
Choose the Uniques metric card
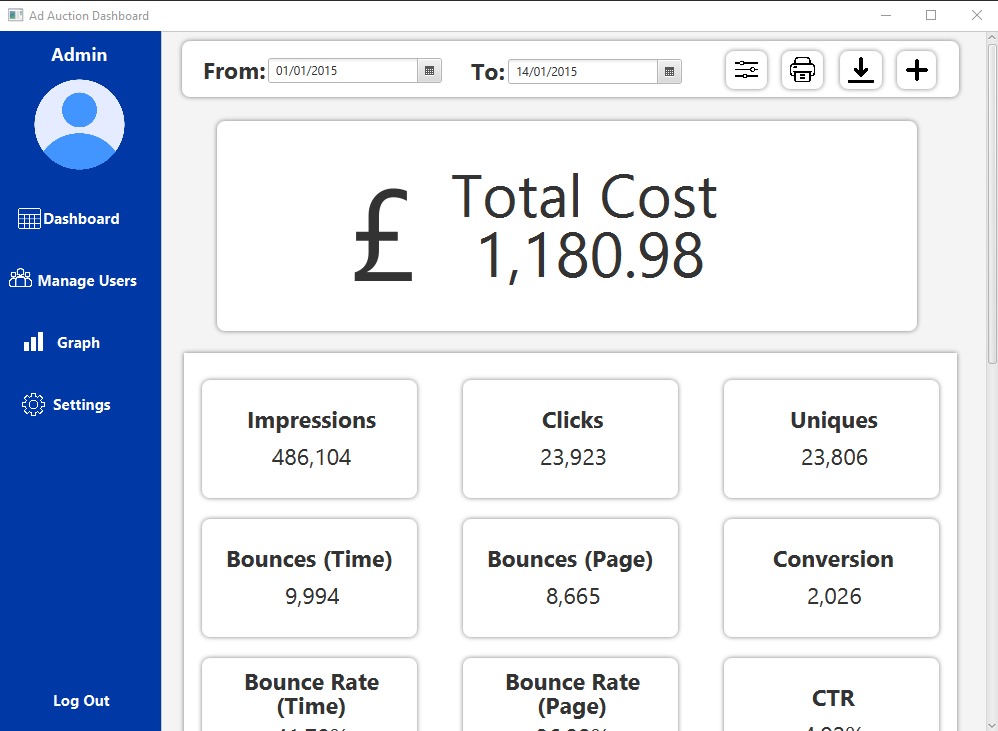click(831, 439)
